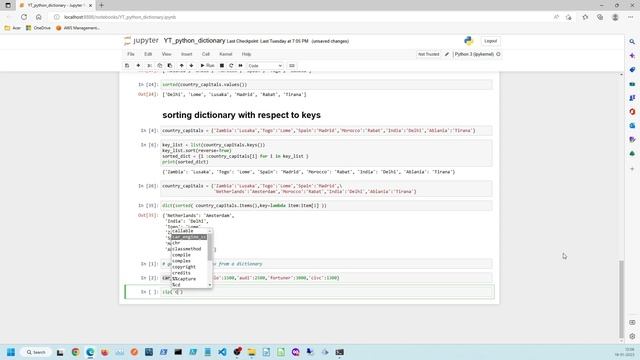
Task: Click the autocomplete popup scrollbar thumb
Action: (210, 247)
